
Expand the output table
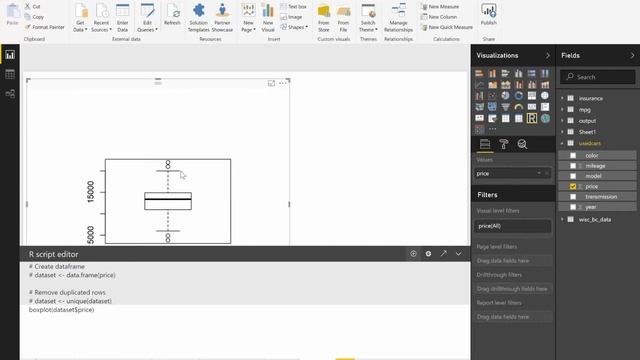tap(562, 121)
